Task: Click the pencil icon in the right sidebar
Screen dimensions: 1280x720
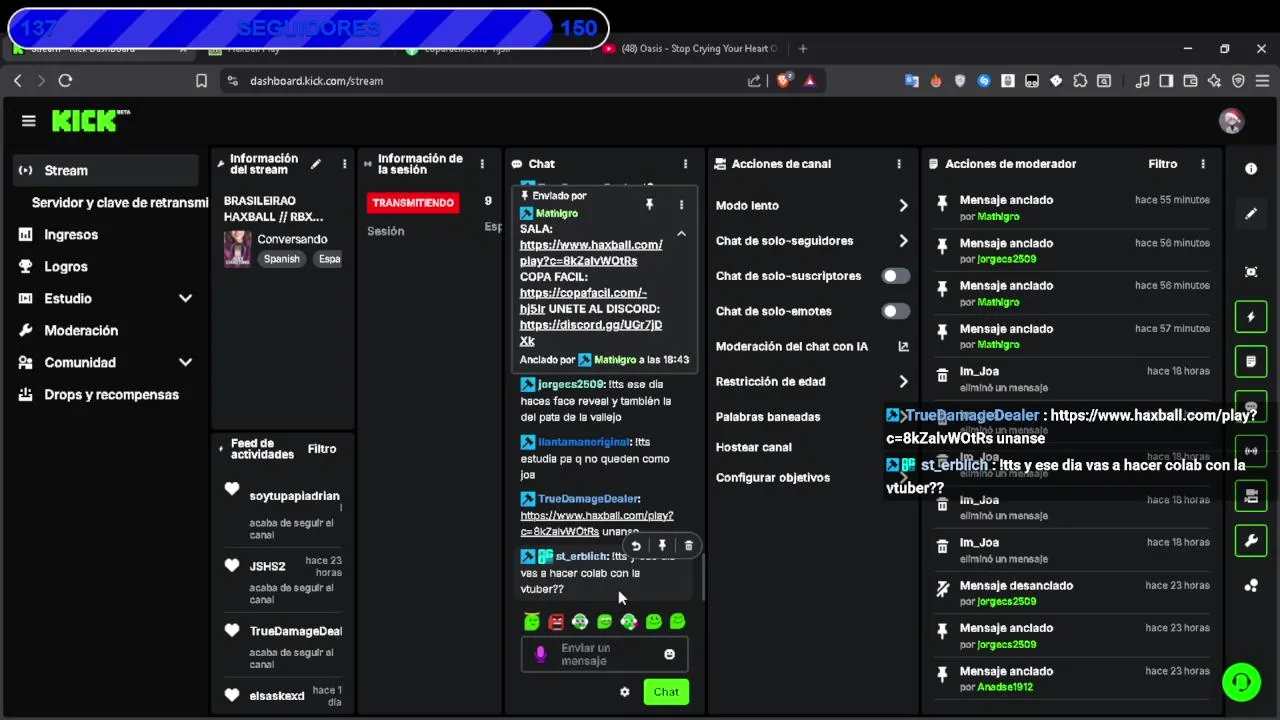Action: point(1251,213)
